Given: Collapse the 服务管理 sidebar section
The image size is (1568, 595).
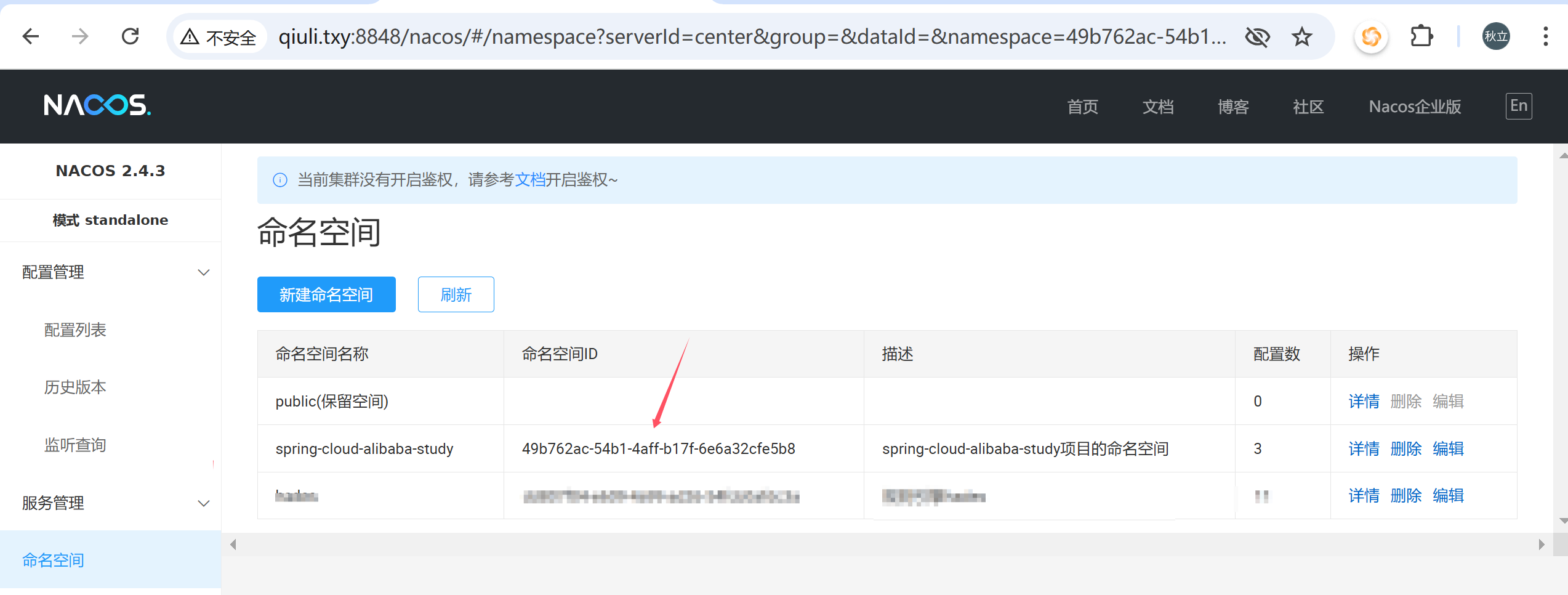Looking at the screenshot, I should click(x=203, y=503).
